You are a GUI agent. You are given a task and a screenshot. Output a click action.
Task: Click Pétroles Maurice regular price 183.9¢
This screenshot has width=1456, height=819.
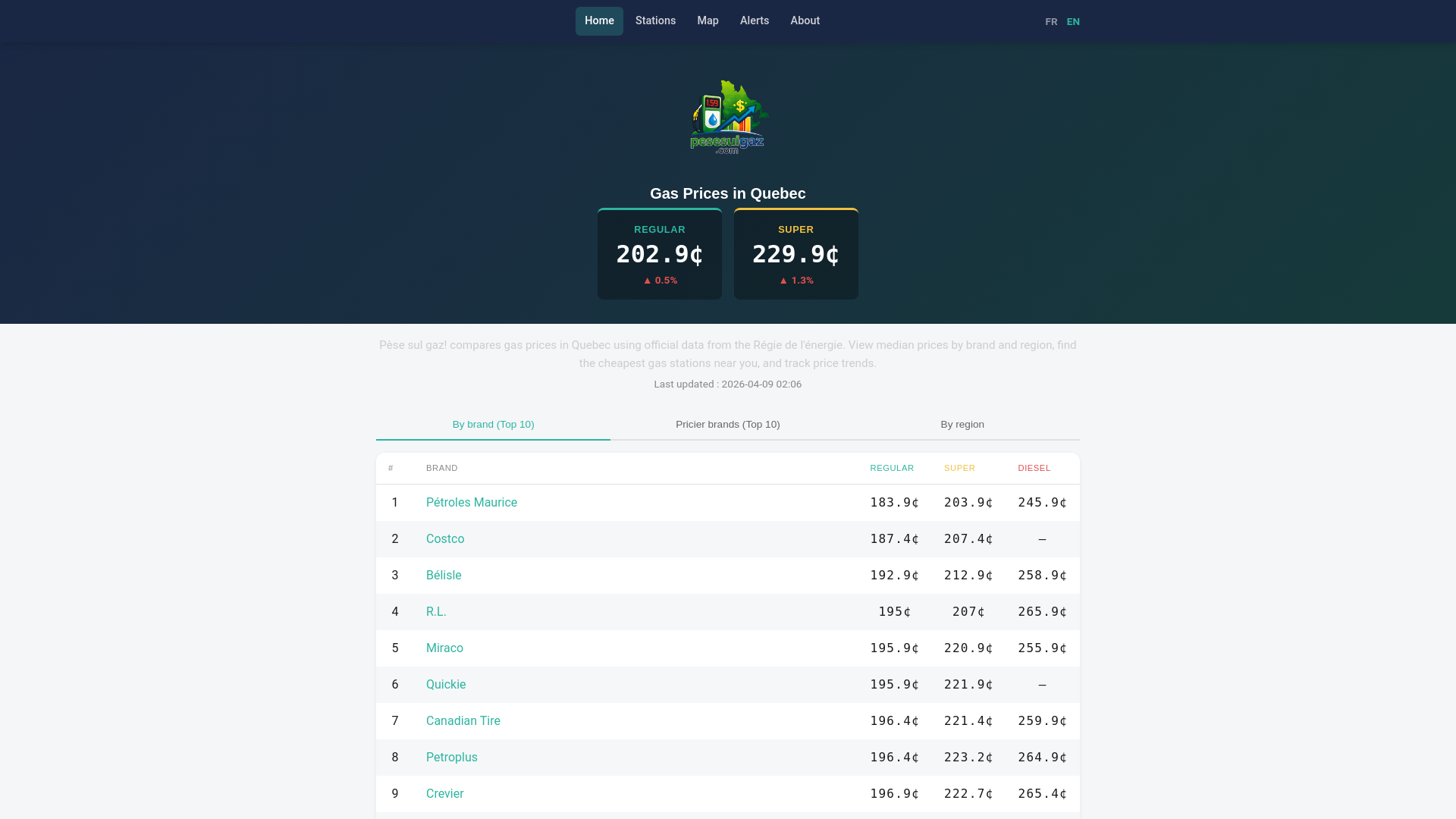tap(895, 503)
